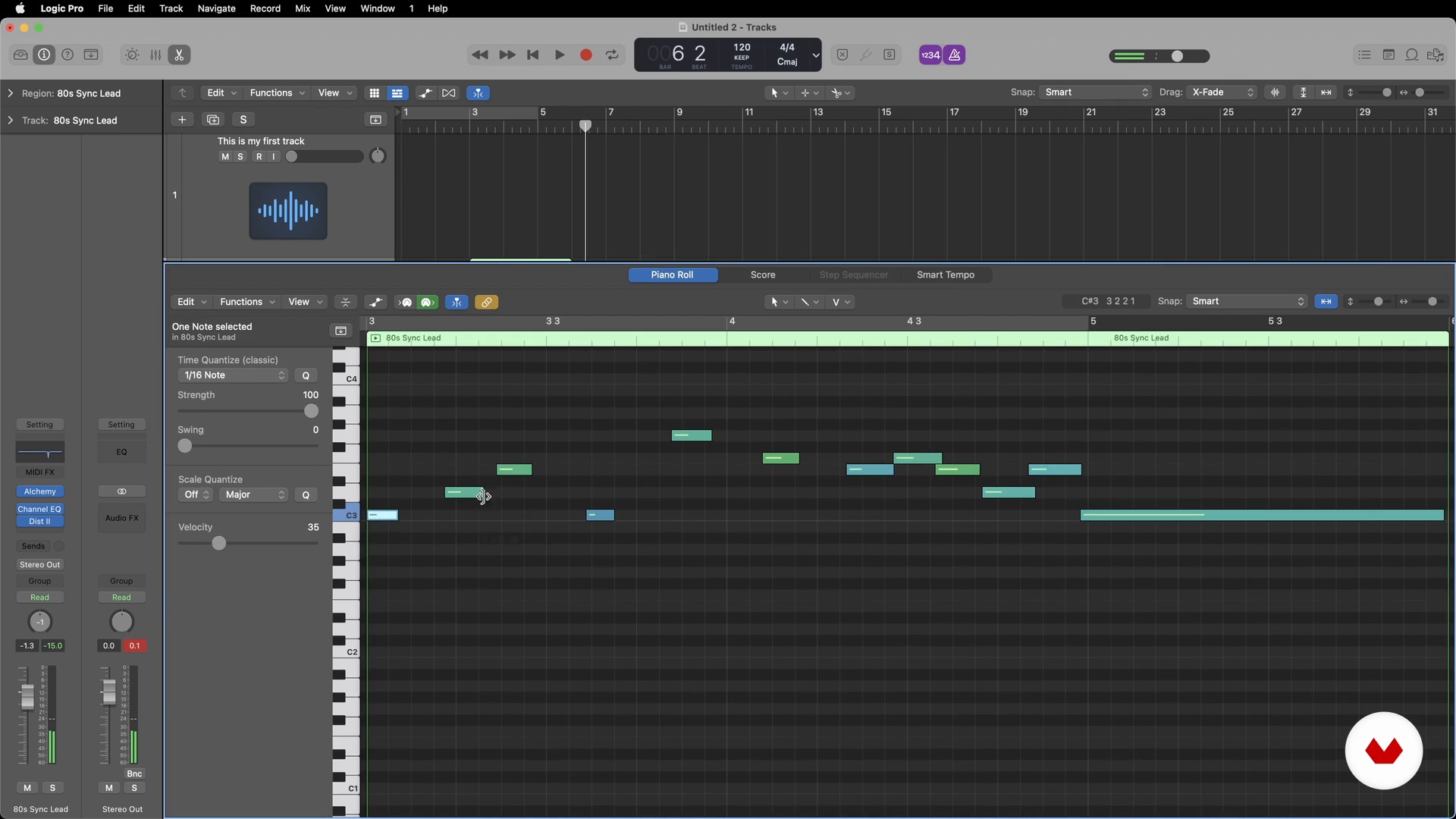Toggle Solo S button in control bar

[890, 55]
